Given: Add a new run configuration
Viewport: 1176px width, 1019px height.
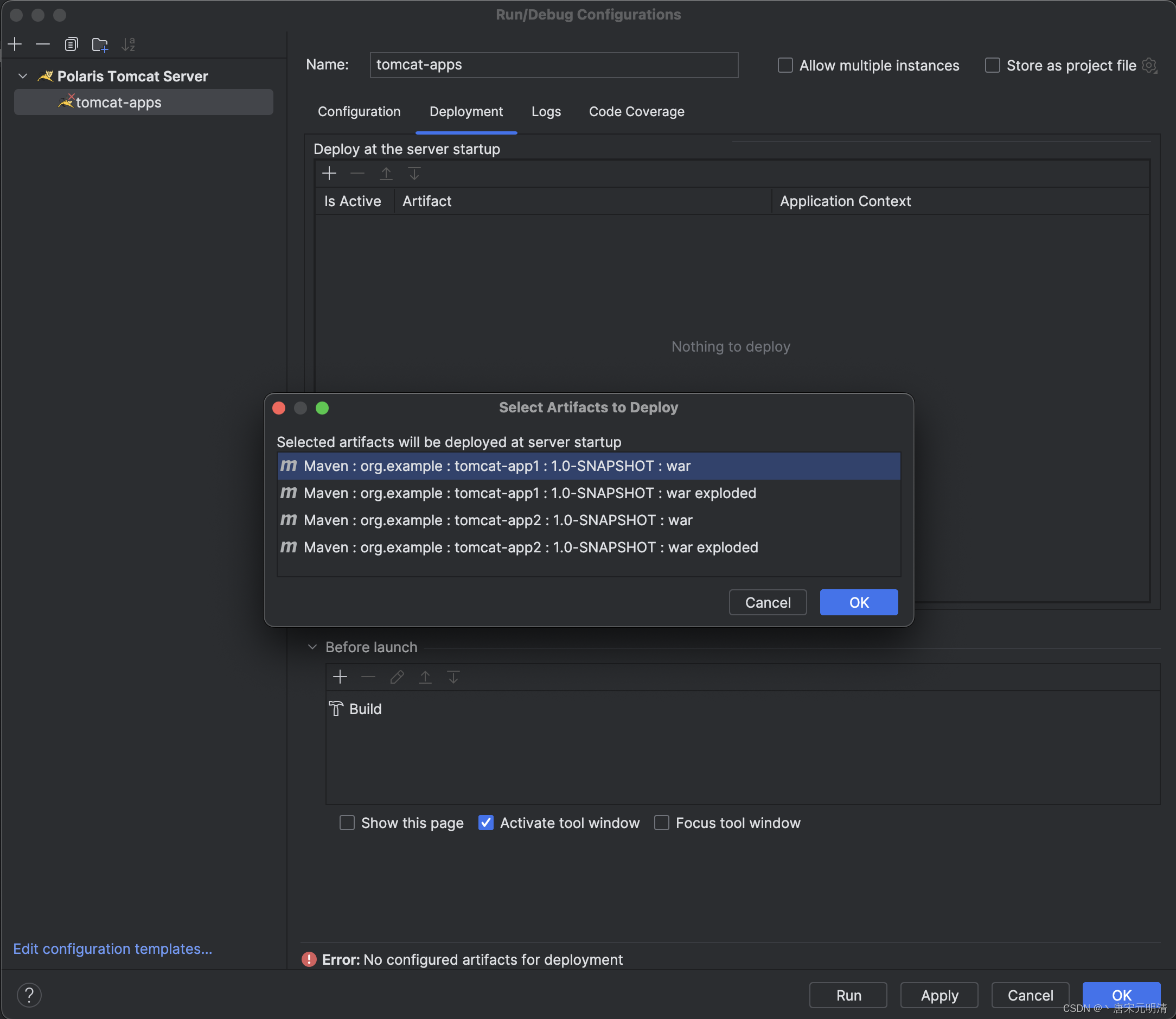Looking at the screenshot, I should tap(15, 44).
